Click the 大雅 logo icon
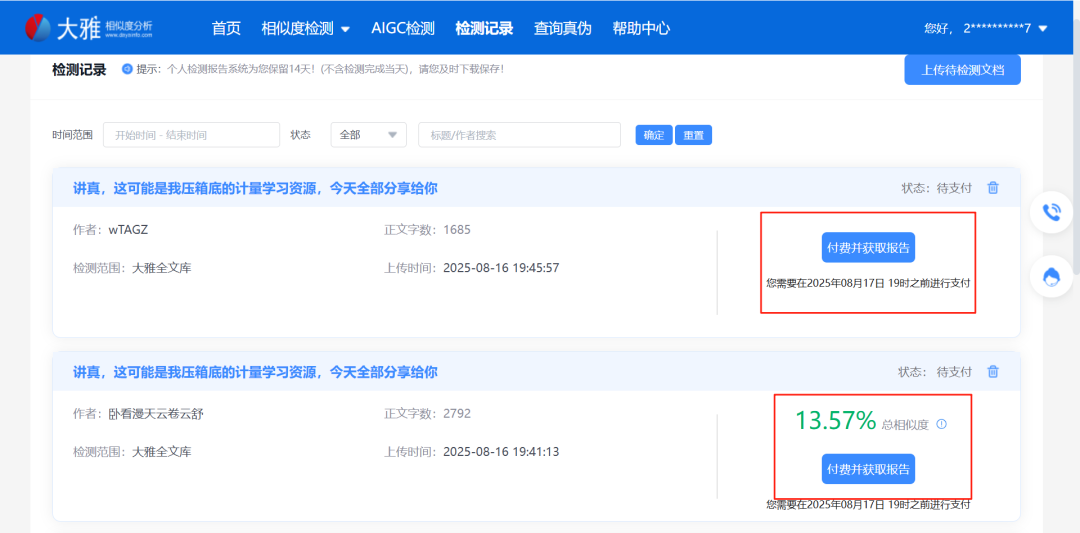 (x=39, y=28)
